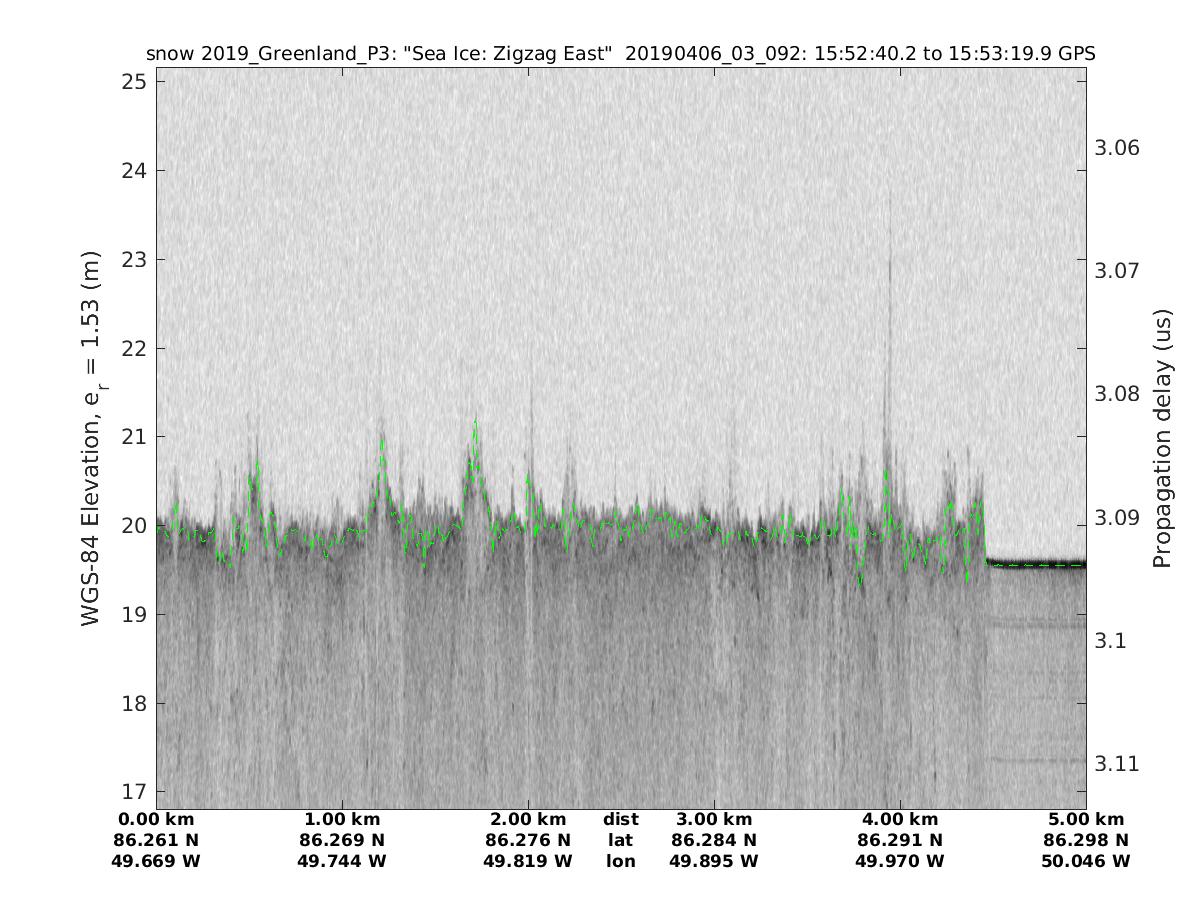The height and width of the screenshot is (900, 1200).
Task: Click the 3.00 km distance label
Action: [714, 819]
